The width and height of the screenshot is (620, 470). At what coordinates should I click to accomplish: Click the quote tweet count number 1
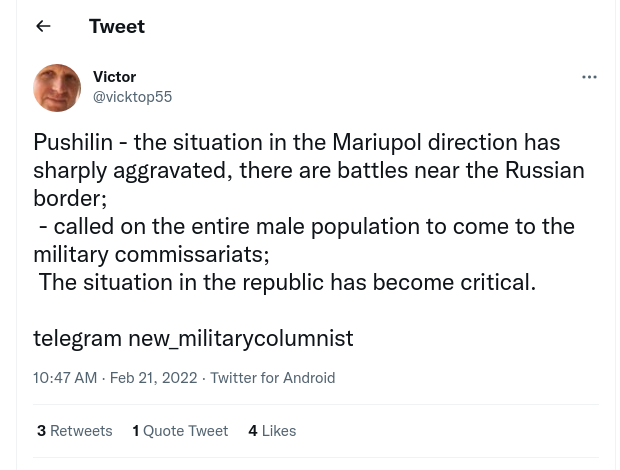click(x=135, y=431)
